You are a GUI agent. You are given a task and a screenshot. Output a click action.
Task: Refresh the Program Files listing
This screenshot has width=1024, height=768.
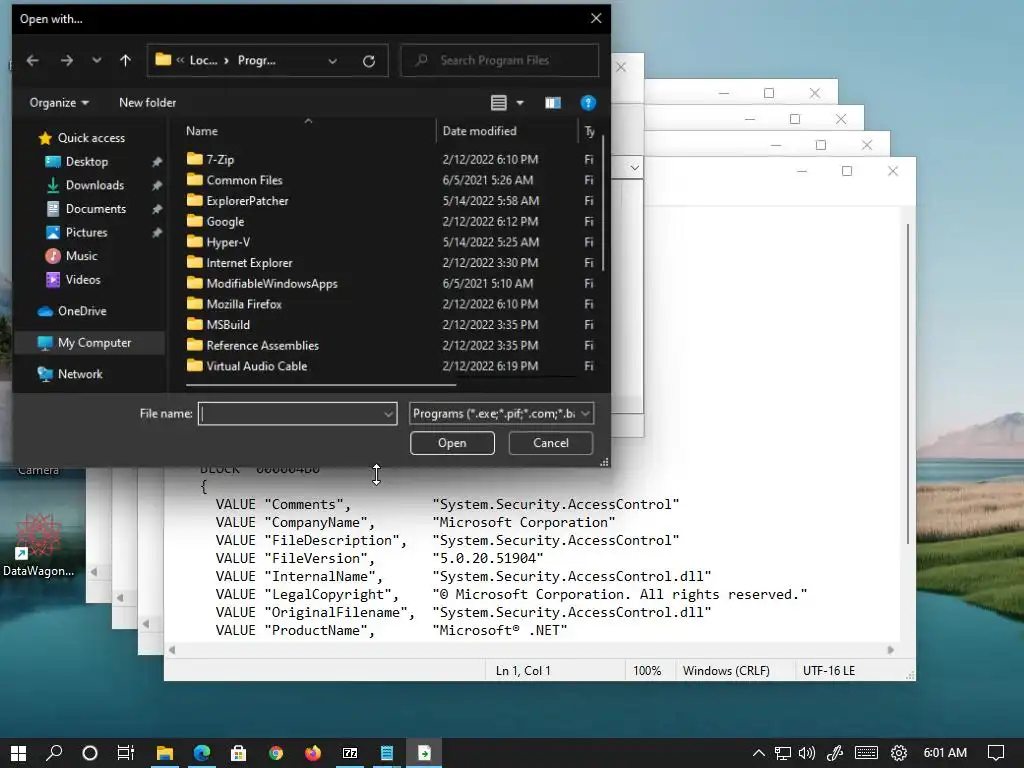click(x=369, y=61)
